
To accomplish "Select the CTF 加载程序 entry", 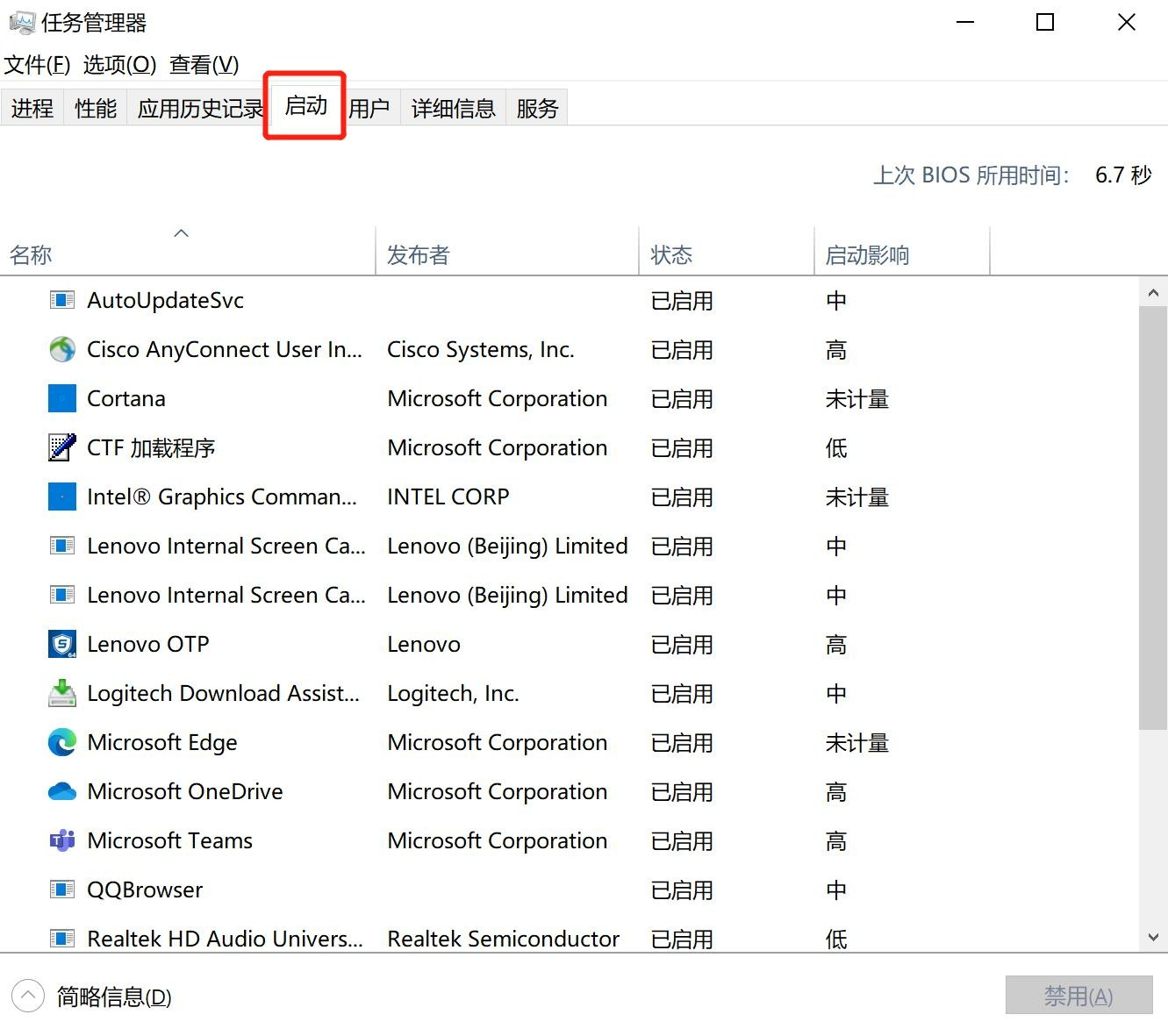I will click(151, 447).
